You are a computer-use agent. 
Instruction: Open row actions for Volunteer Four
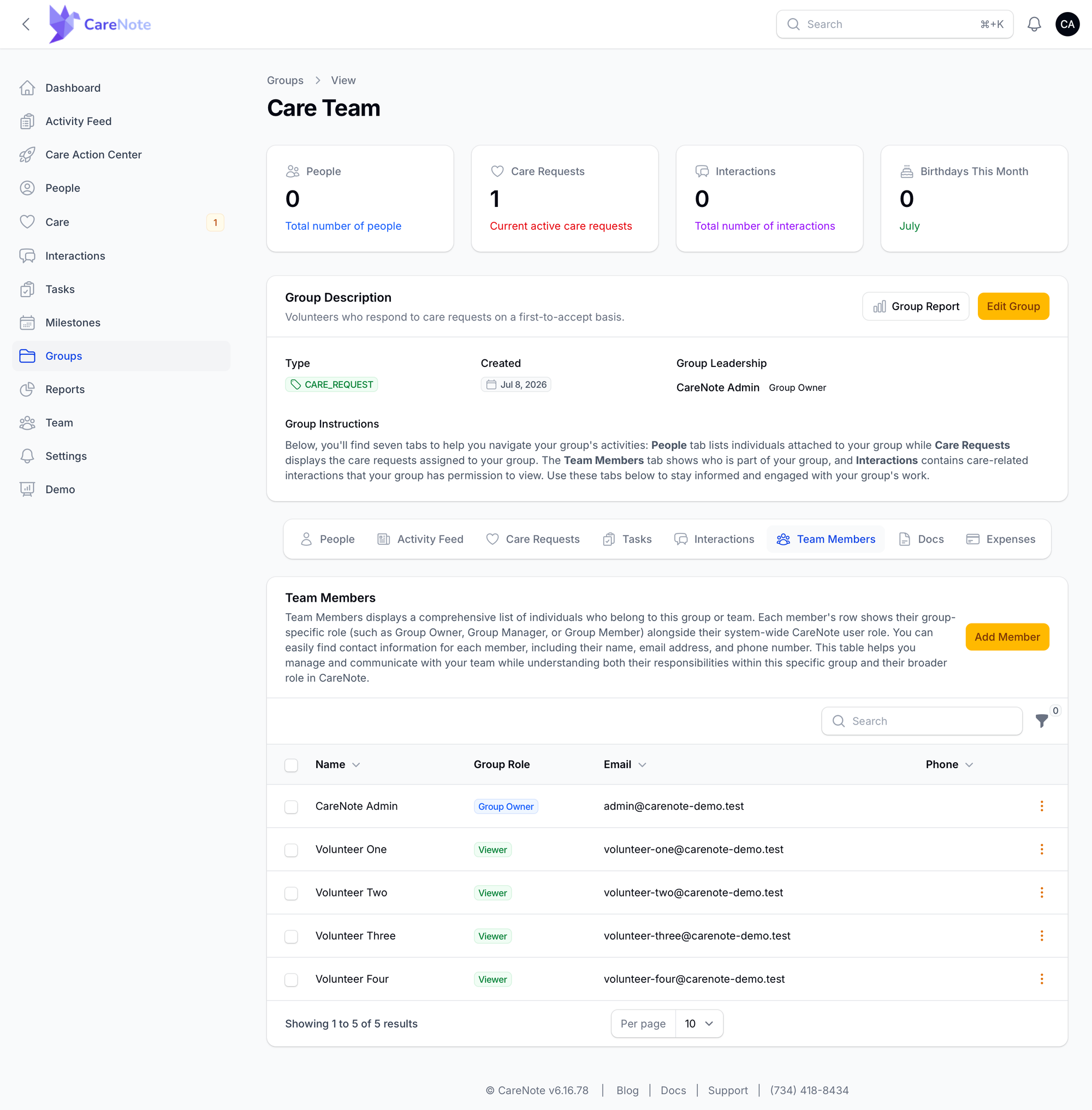(1042, 979)
